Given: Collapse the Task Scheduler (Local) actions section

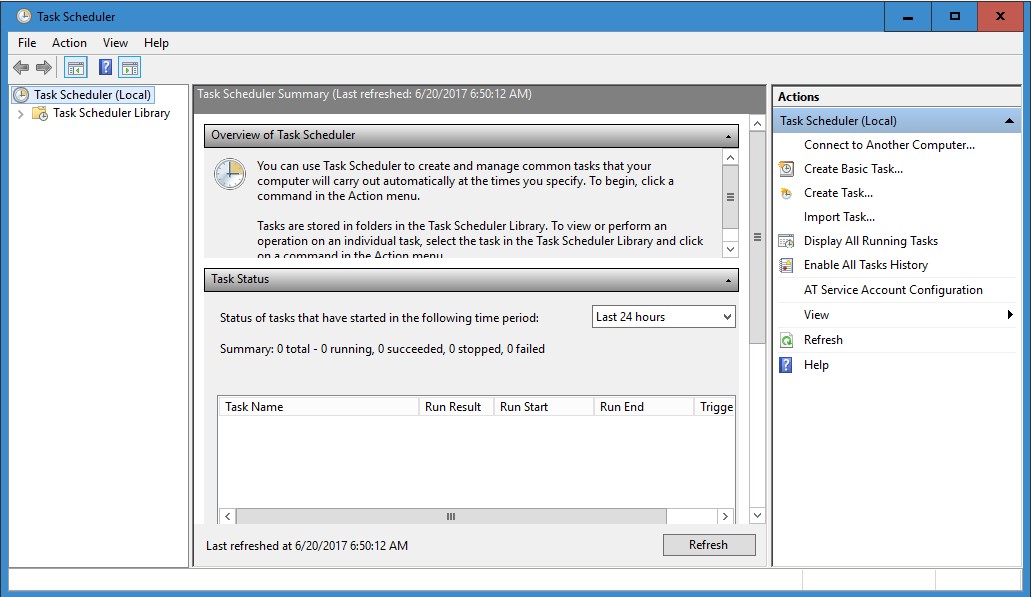Looking at the screenshot, I should (x=1008, y=120).
